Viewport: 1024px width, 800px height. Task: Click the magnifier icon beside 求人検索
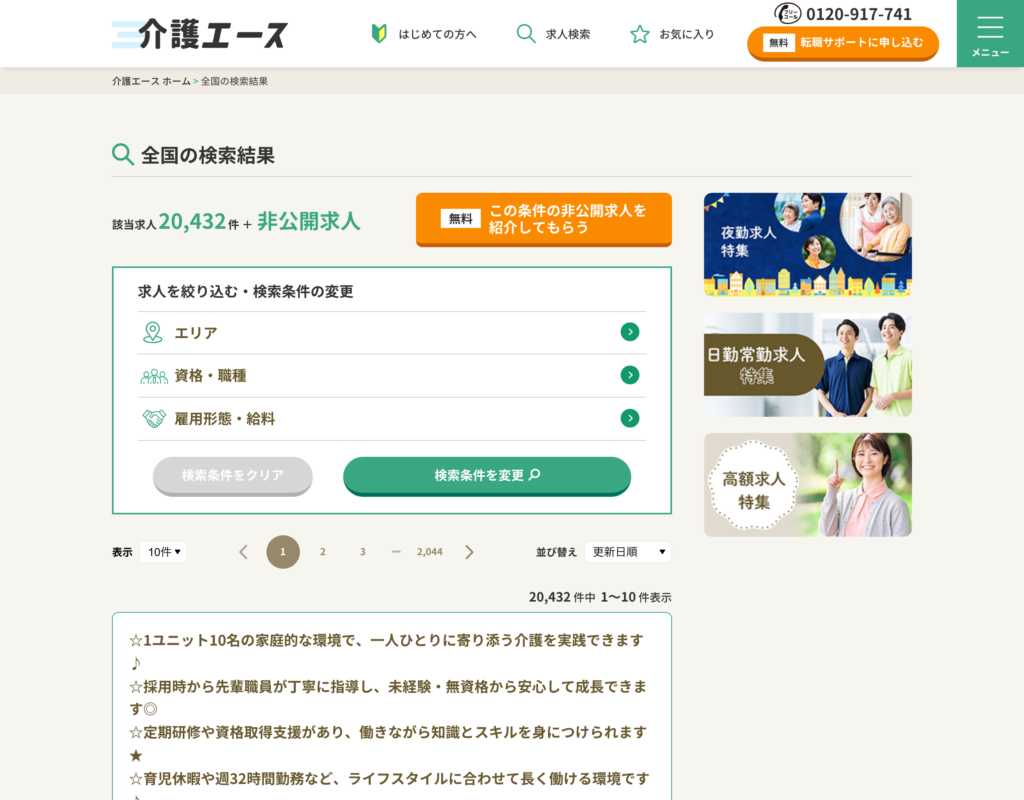click(x=526, y=33)
